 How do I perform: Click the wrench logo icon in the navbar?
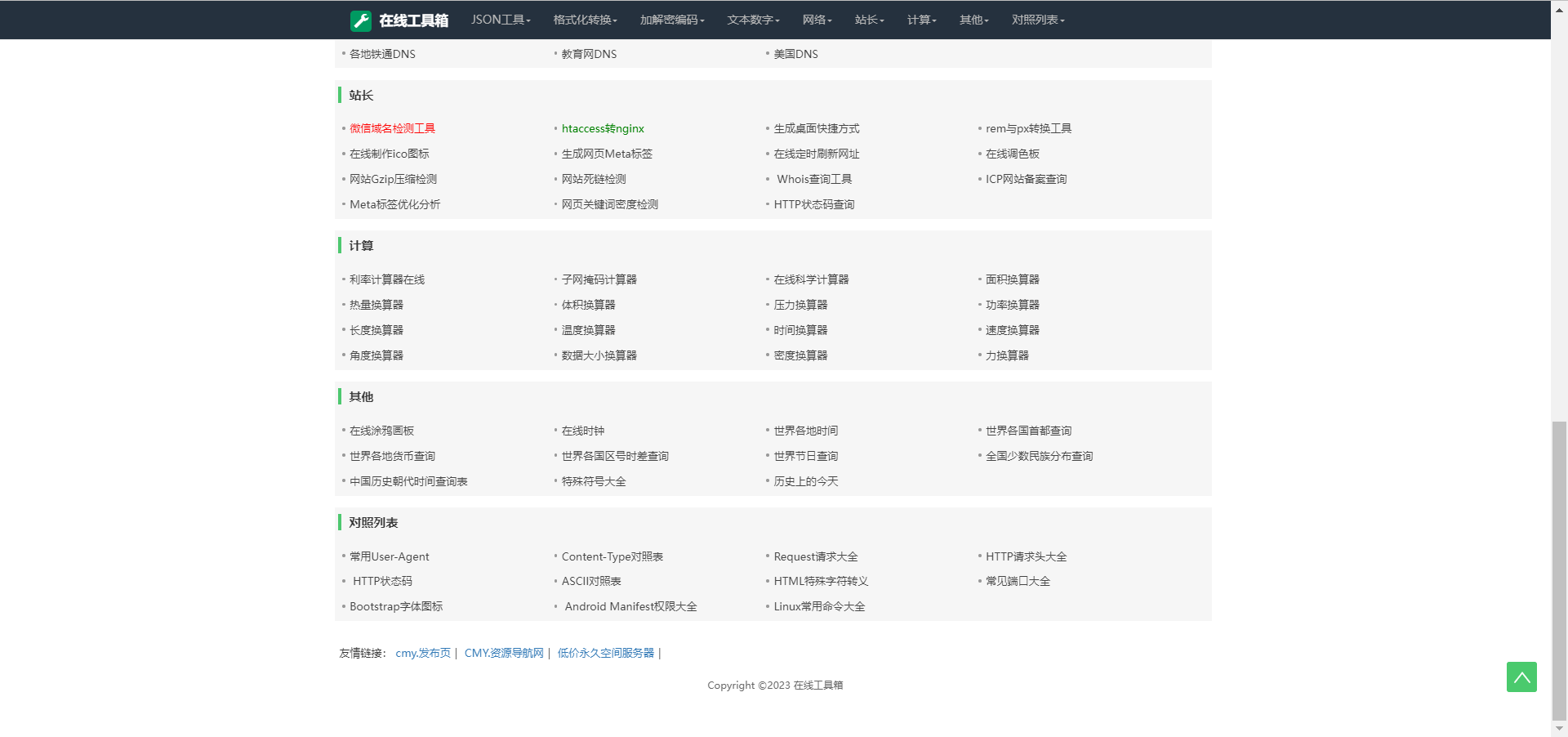pos(360,20)
